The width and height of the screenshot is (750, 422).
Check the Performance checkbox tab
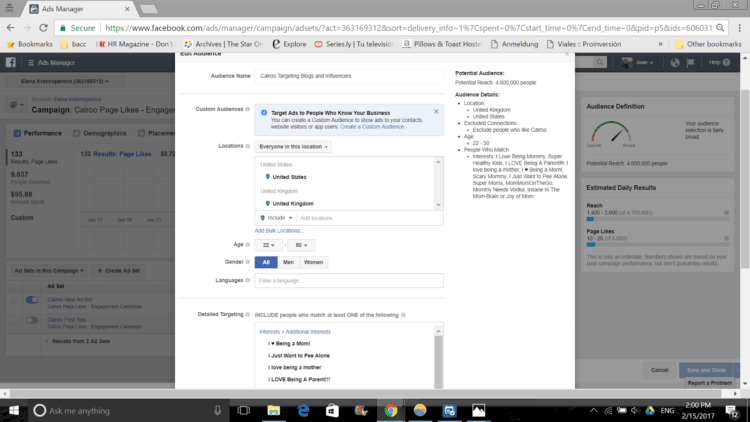[17, 133]
